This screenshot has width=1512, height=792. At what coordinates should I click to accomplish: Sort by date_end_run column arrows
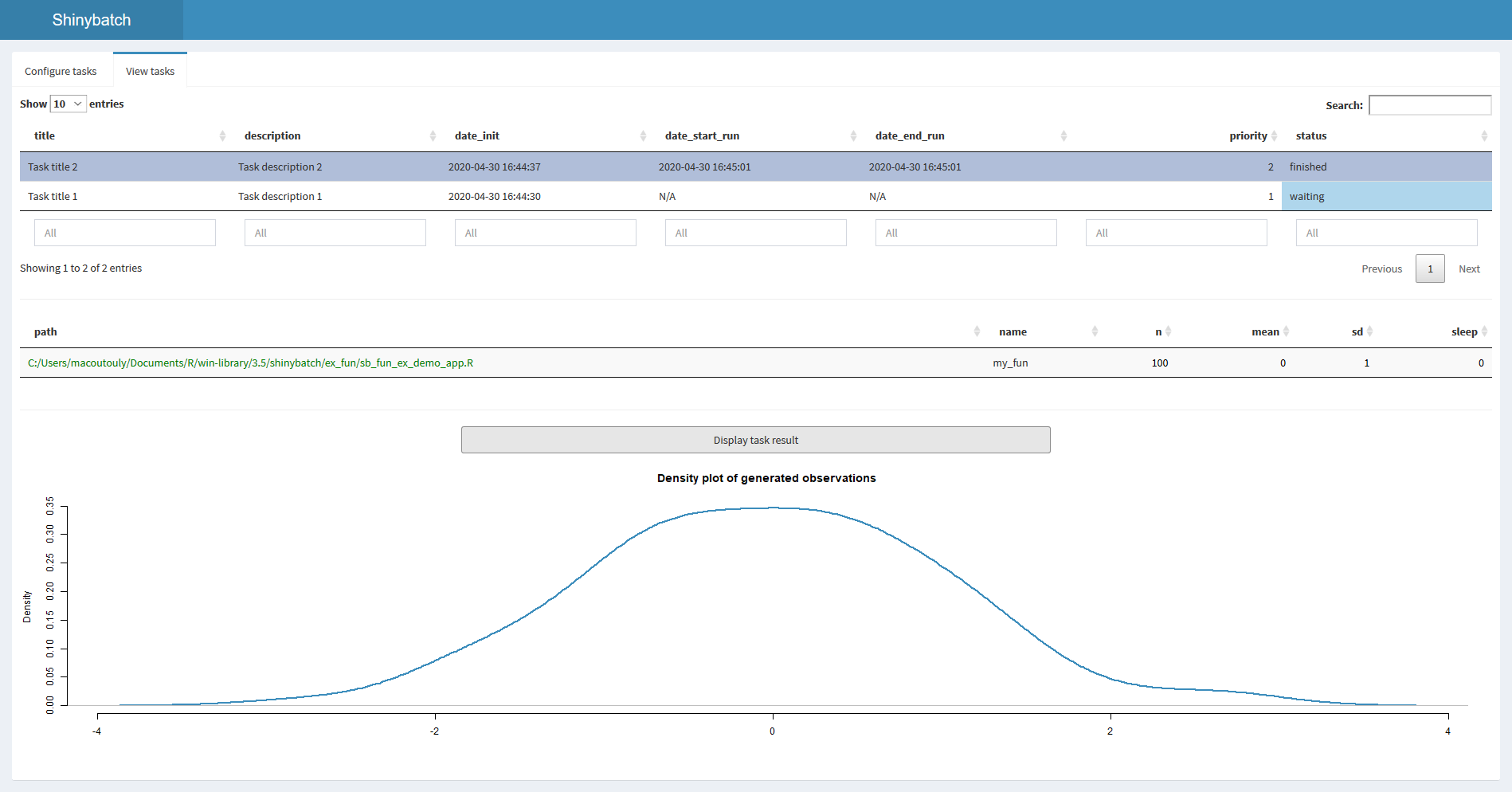point(1063,136)
